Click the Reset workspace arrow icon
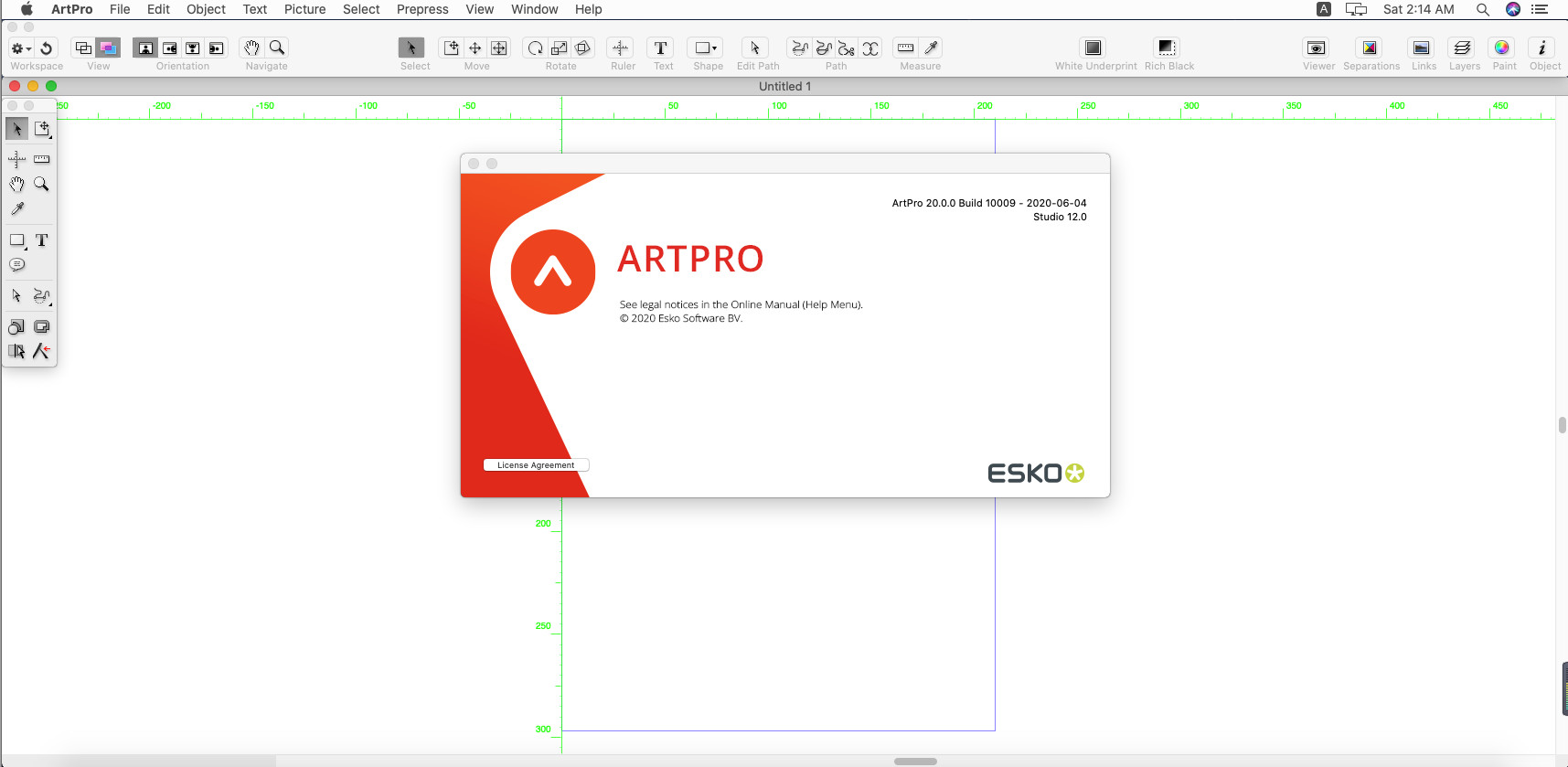The height and width of the screenshot is (767, 1568). (47, 48)
